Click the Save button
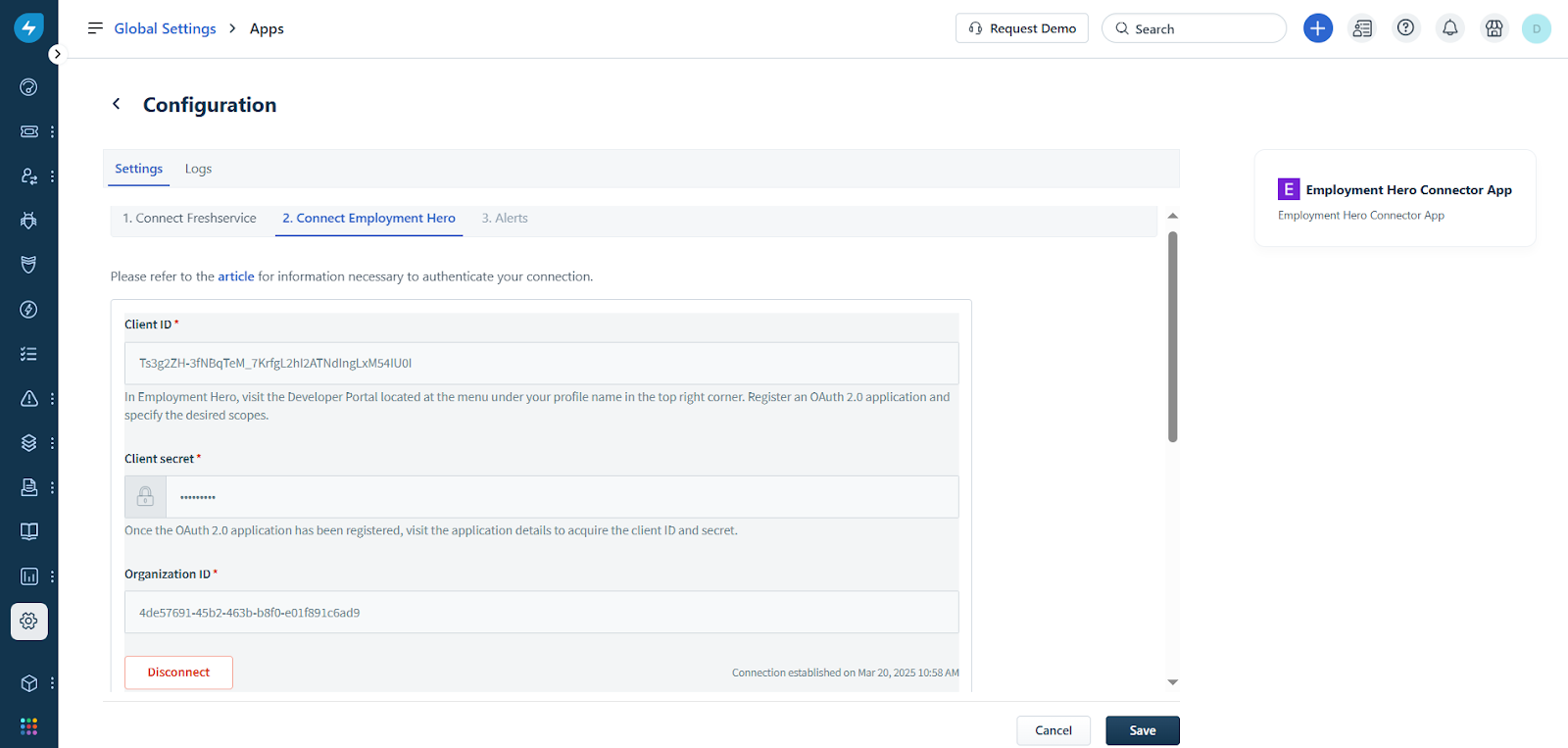This screenshot has height=748, width=1568. (x=1143, y=730)
